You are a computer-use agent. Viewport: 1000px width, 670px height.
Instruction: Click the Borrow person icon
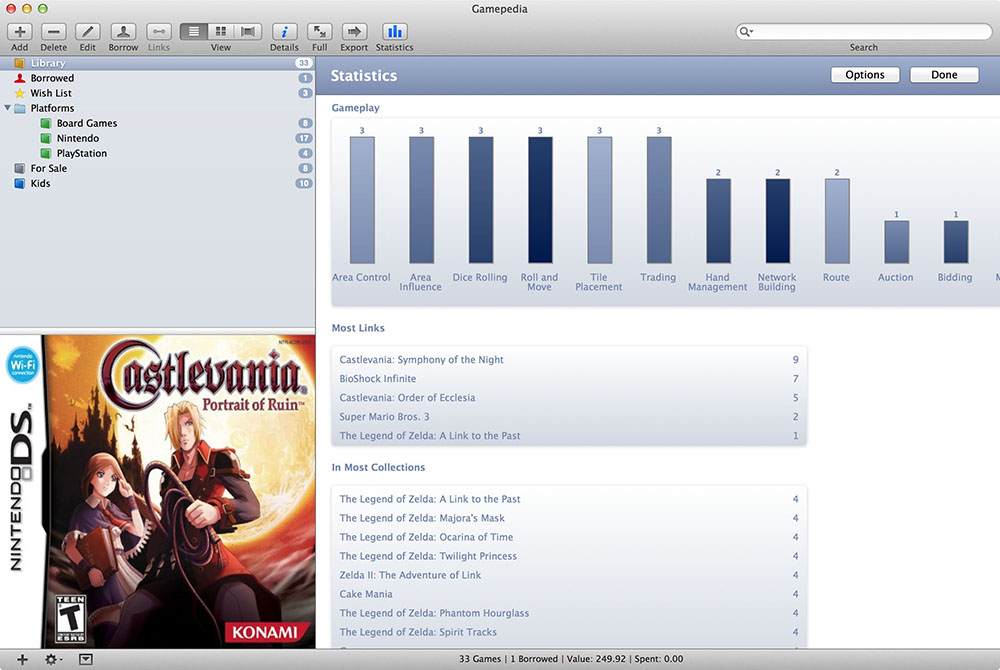(123, 32)
